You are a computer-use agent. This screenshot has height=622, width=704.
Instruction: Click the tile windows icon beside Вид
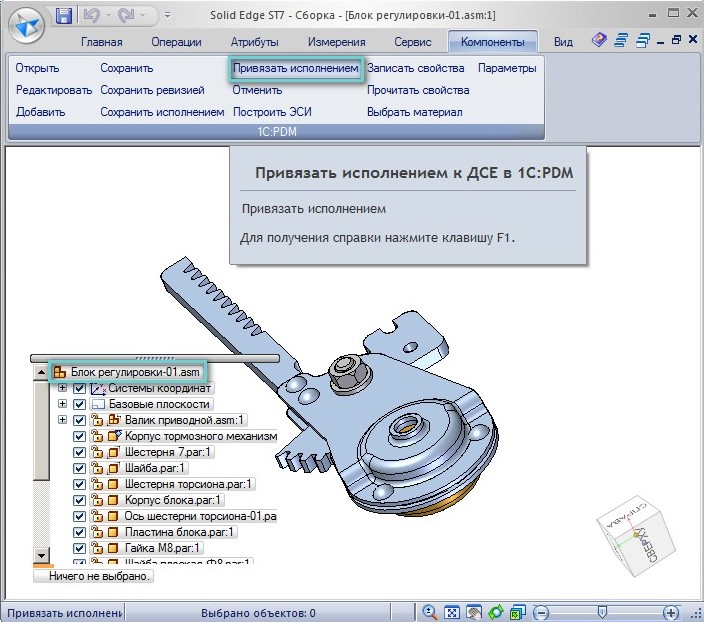(x=643, y=41)
